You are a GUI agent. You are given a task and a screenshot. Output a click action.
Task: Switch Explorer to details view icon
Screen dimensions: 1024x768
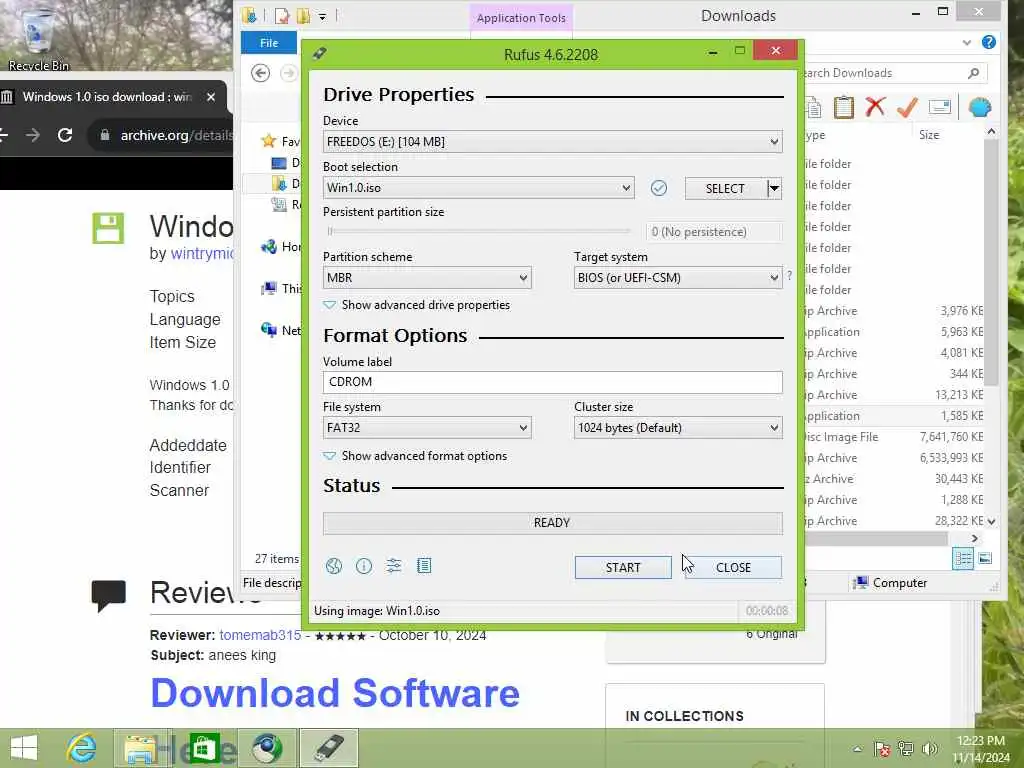[963, 558]
